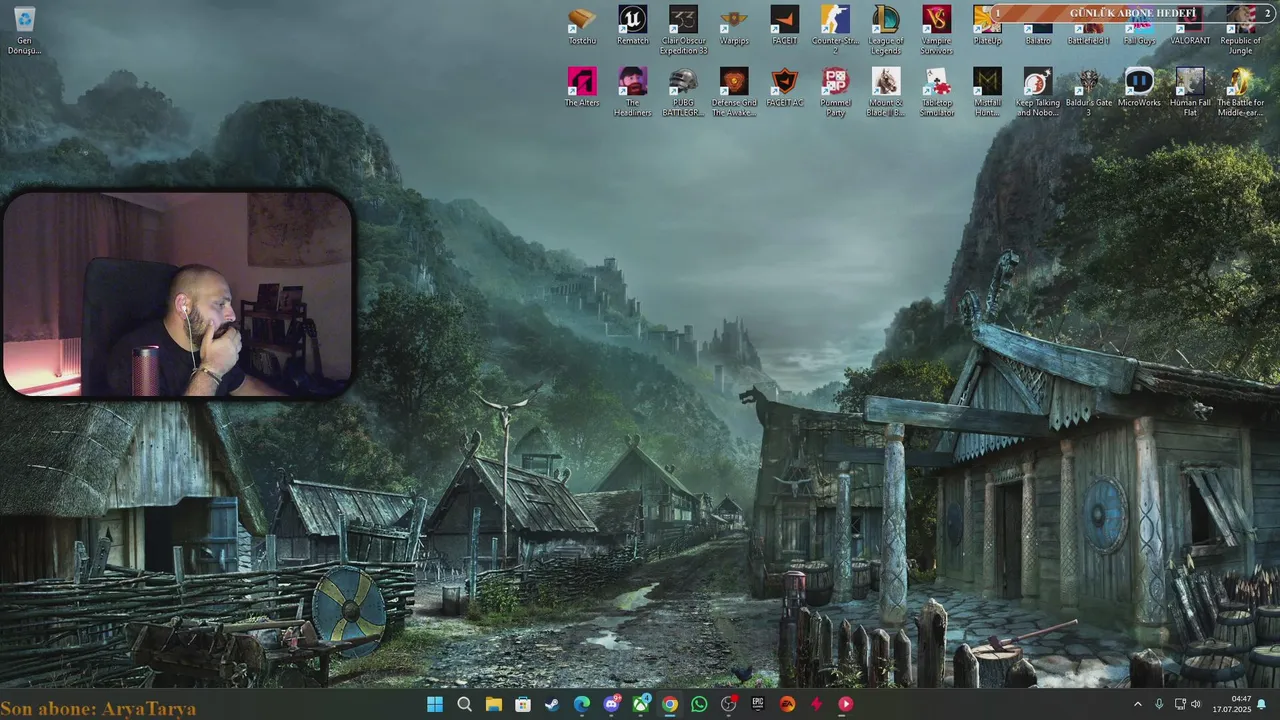The height and width of the screenshot is (720, 1280).
Task: Select the MicroWorks desktop shortcut
Action: click(1140, 88)
